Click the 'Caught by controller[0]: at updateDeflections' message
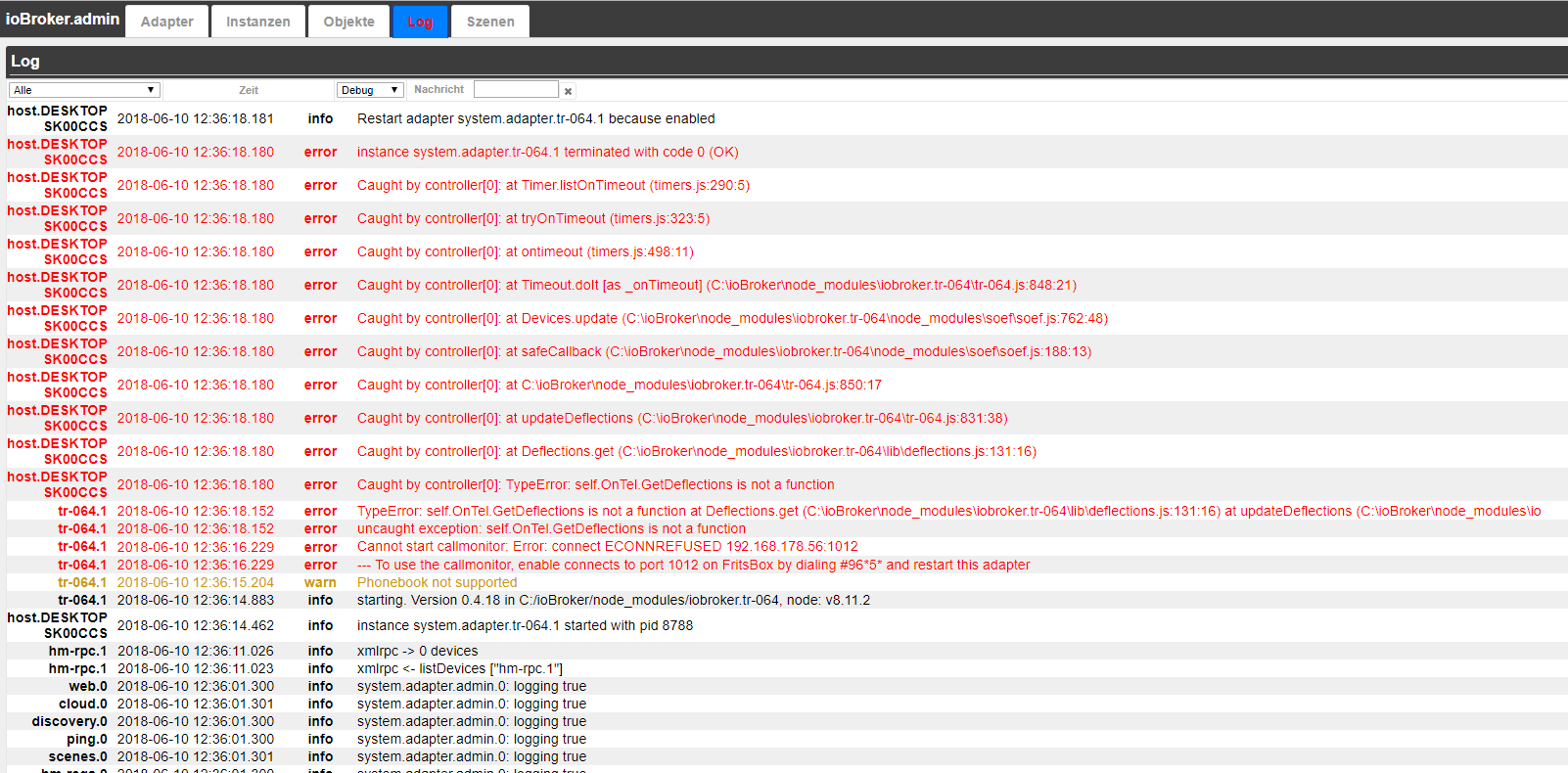The width and height of the screenshot is (1568, 773). coord(682,418)
